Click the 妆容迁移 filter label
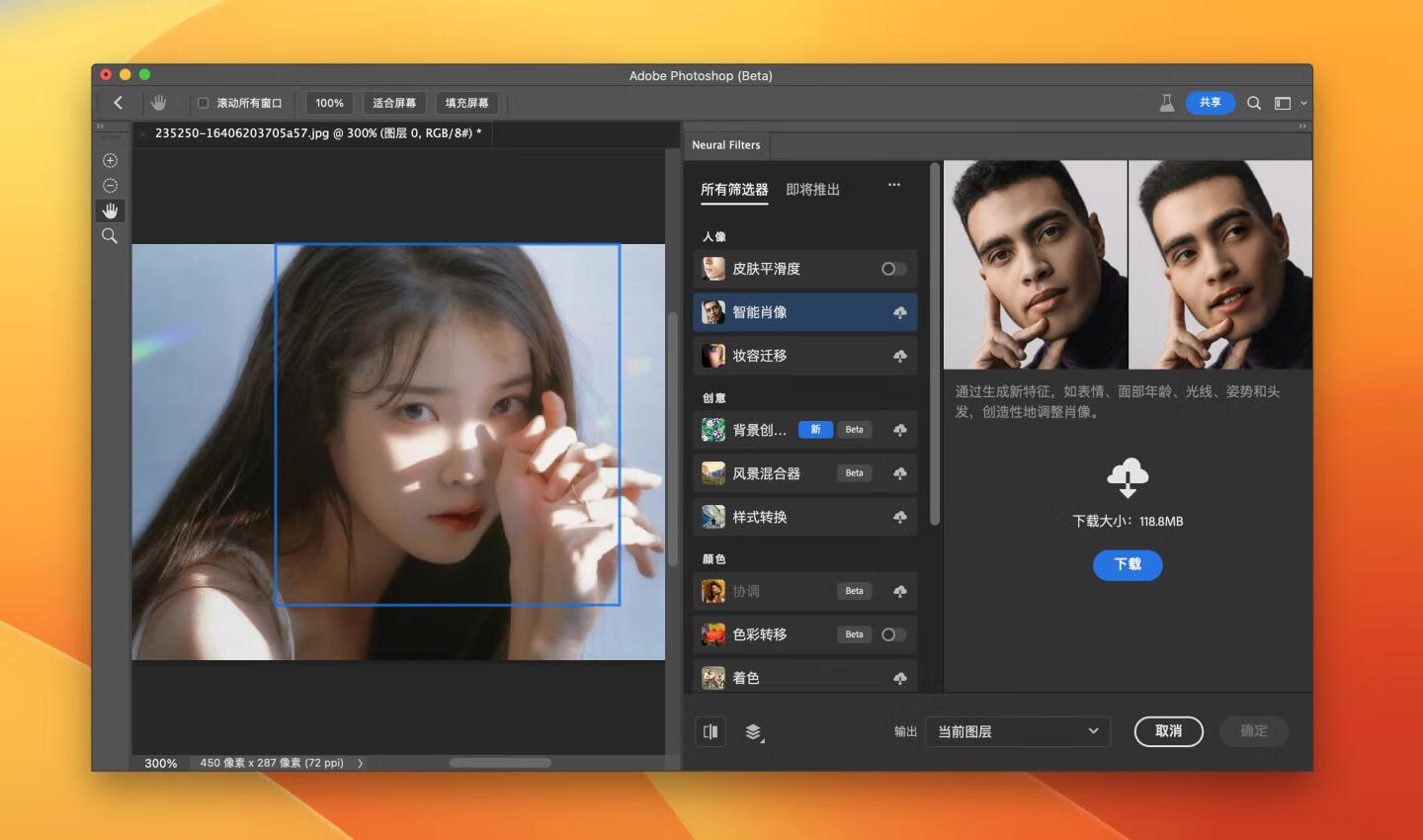This screenshot has width=1423, height=840. click(760, 356)
